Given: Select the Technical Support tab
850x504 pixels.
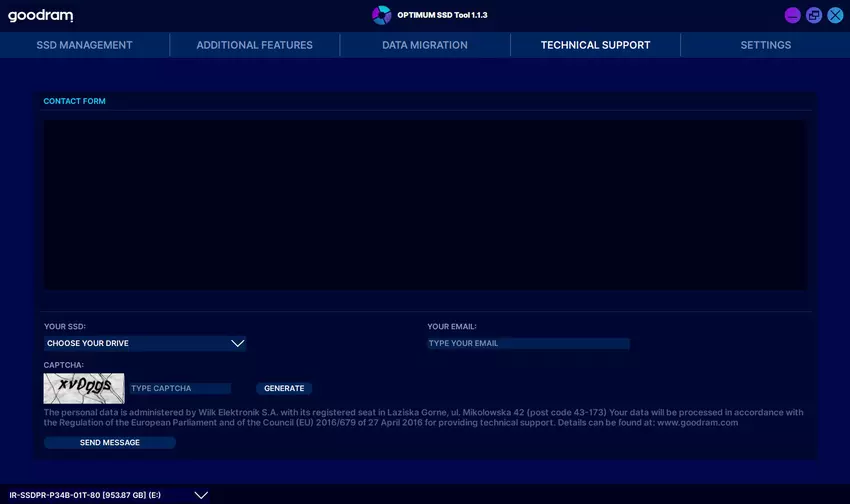Looking at the screenshot, I should click(595, 45).
